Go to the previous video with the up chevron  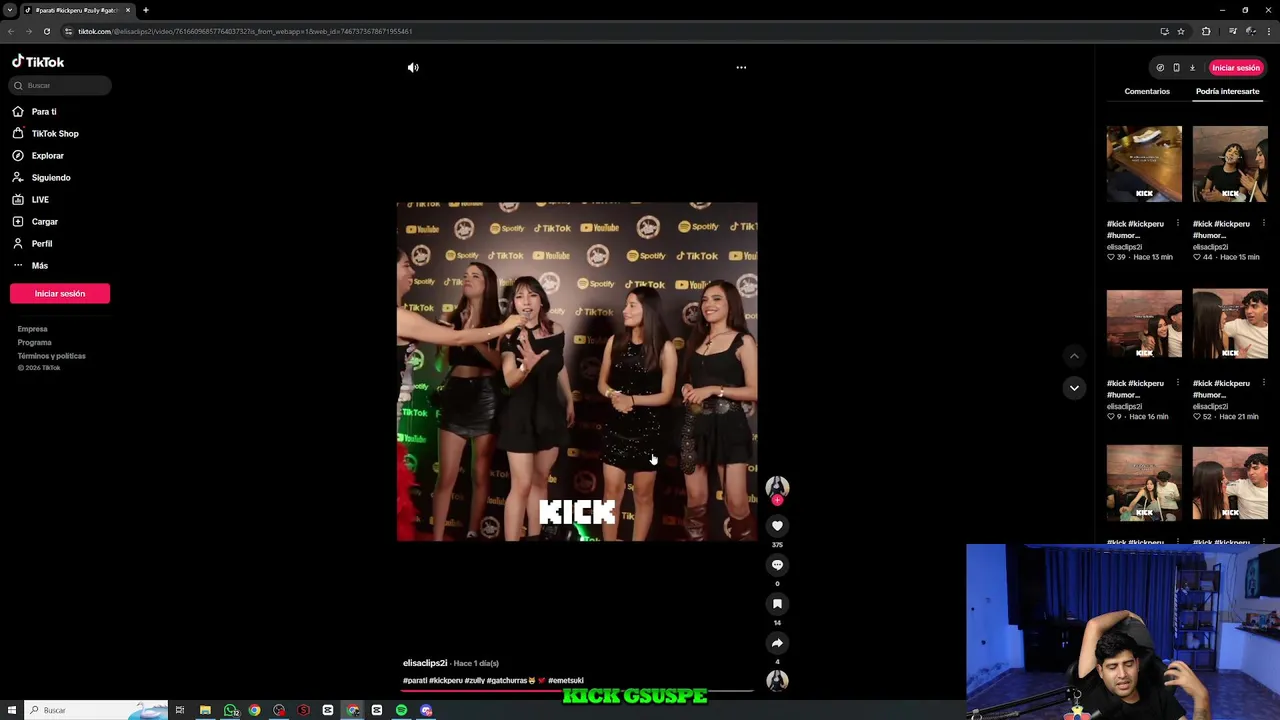pos(1074,356)
